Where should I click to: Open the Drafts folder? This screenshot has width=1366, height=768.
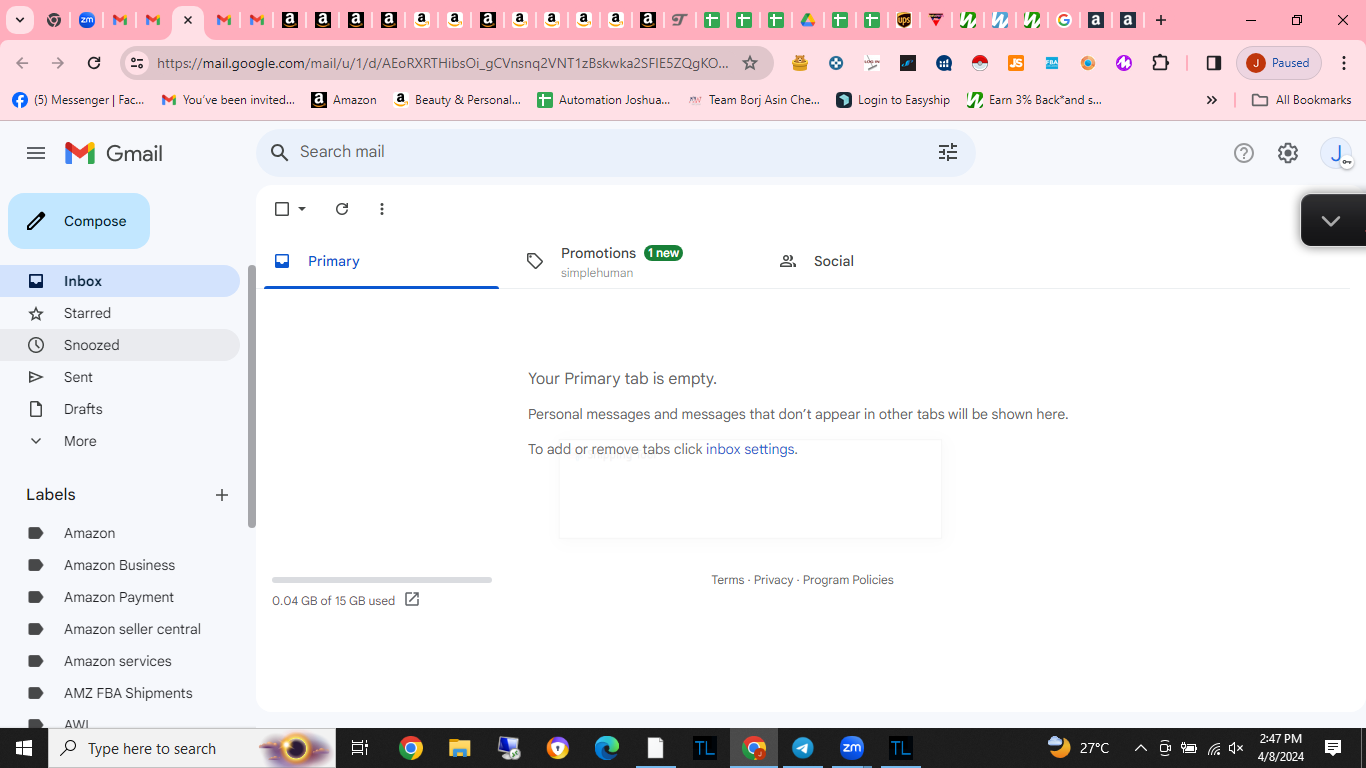click(120, 409)
